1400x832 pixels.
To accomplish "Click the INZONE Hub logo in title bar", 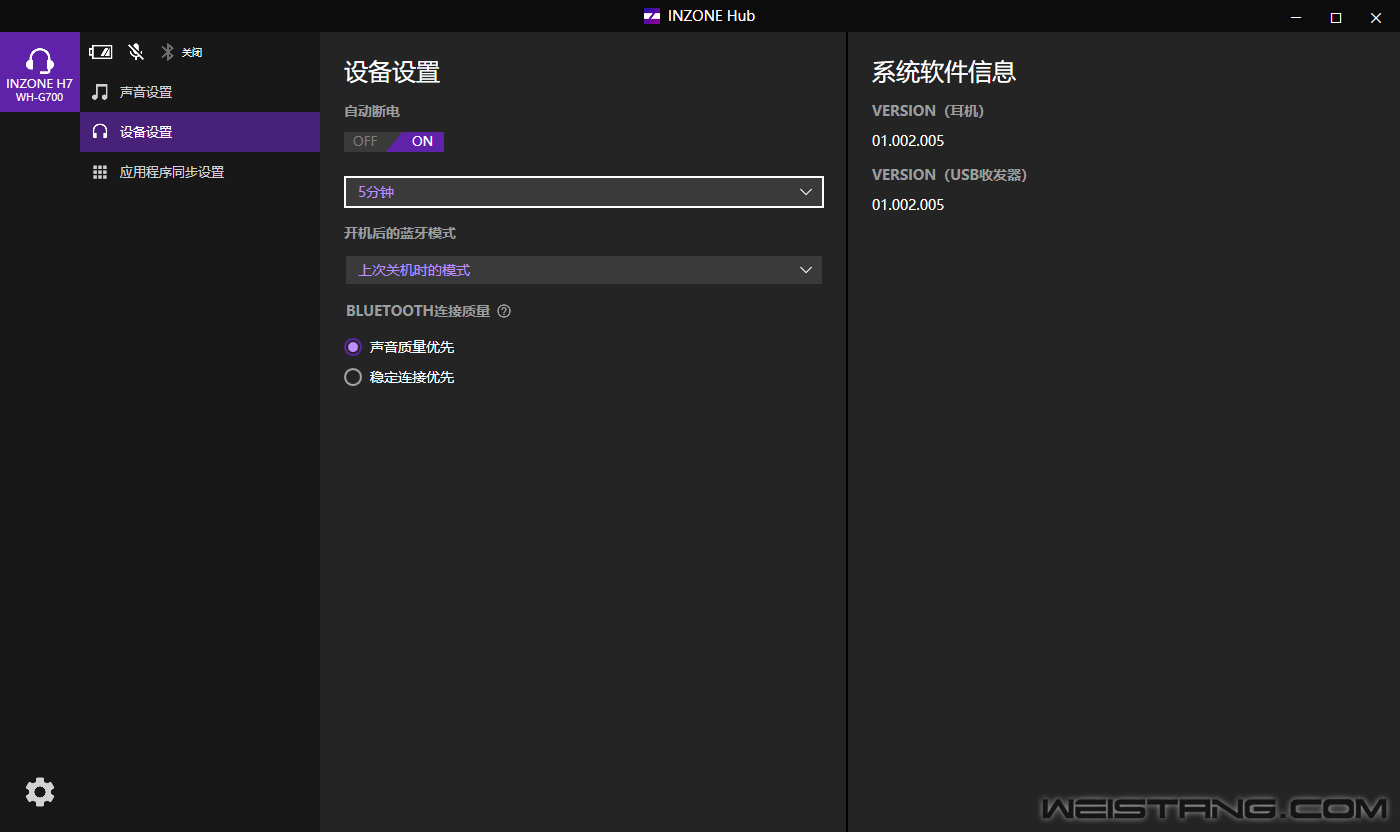I will [x=652, y=16].
